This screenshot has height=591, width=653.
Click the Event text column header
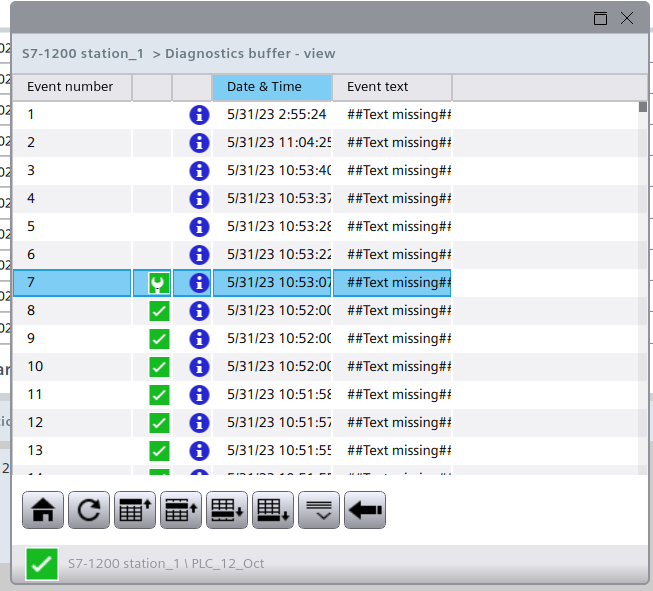392,87
